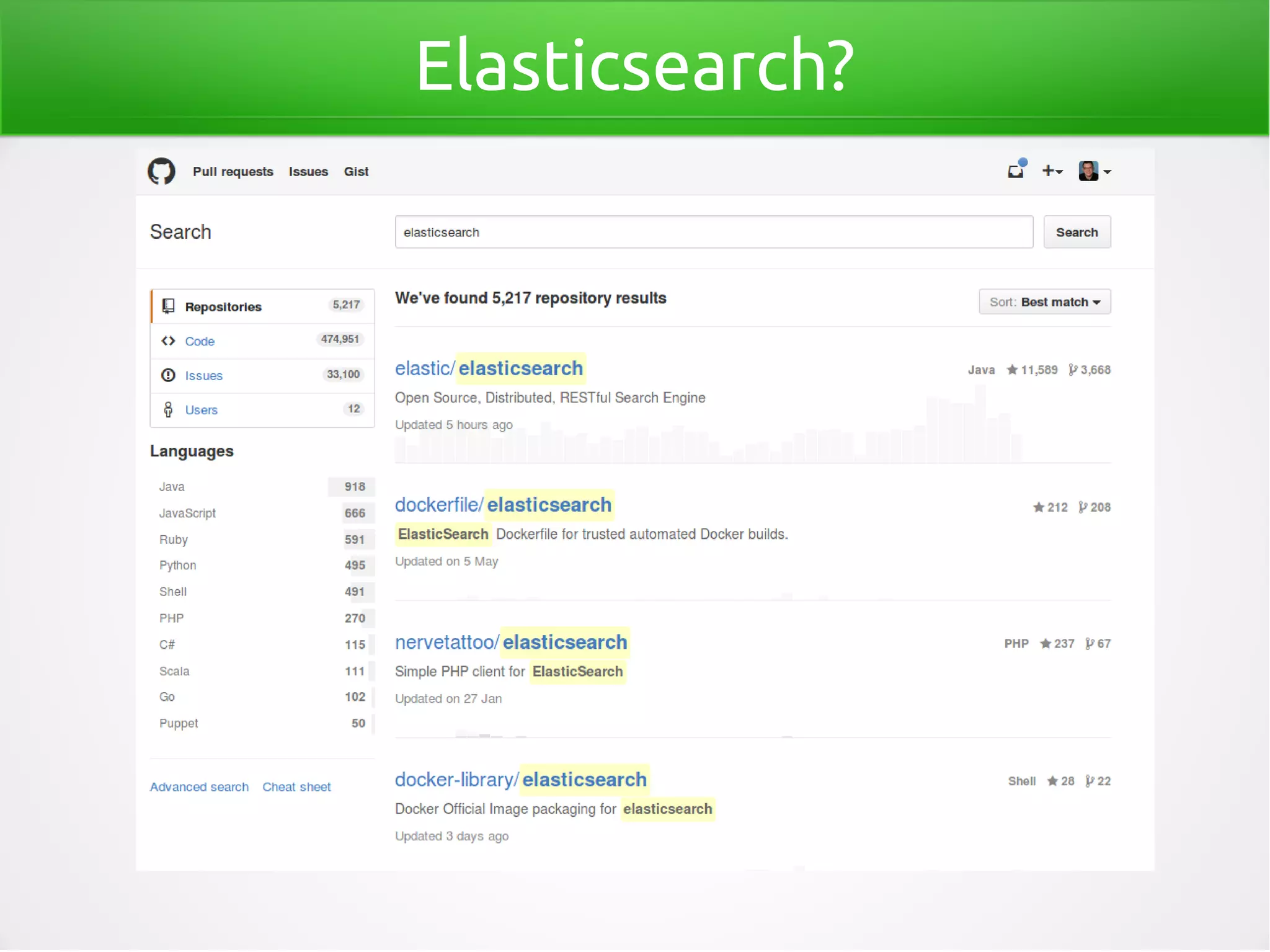Open the notifications inbox icon
Viewport: 1270px width, 952px height.
(1017, 169)
